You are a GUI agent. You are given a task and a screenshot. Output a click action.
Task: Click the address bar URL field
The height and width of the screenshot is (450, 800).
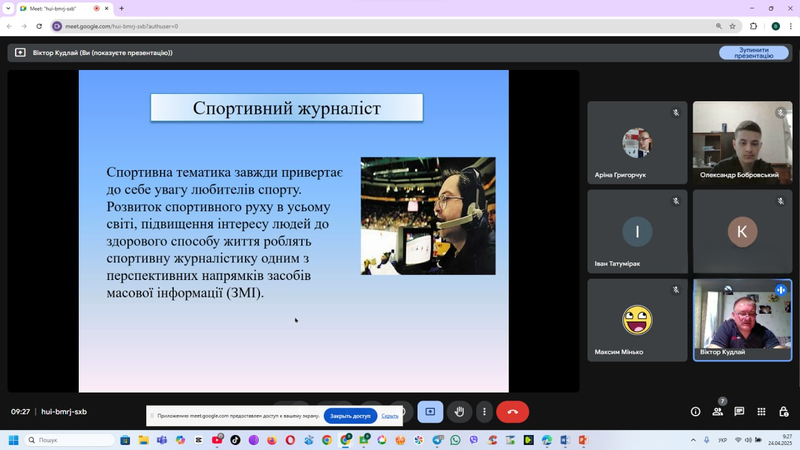[x=383, y=26]
